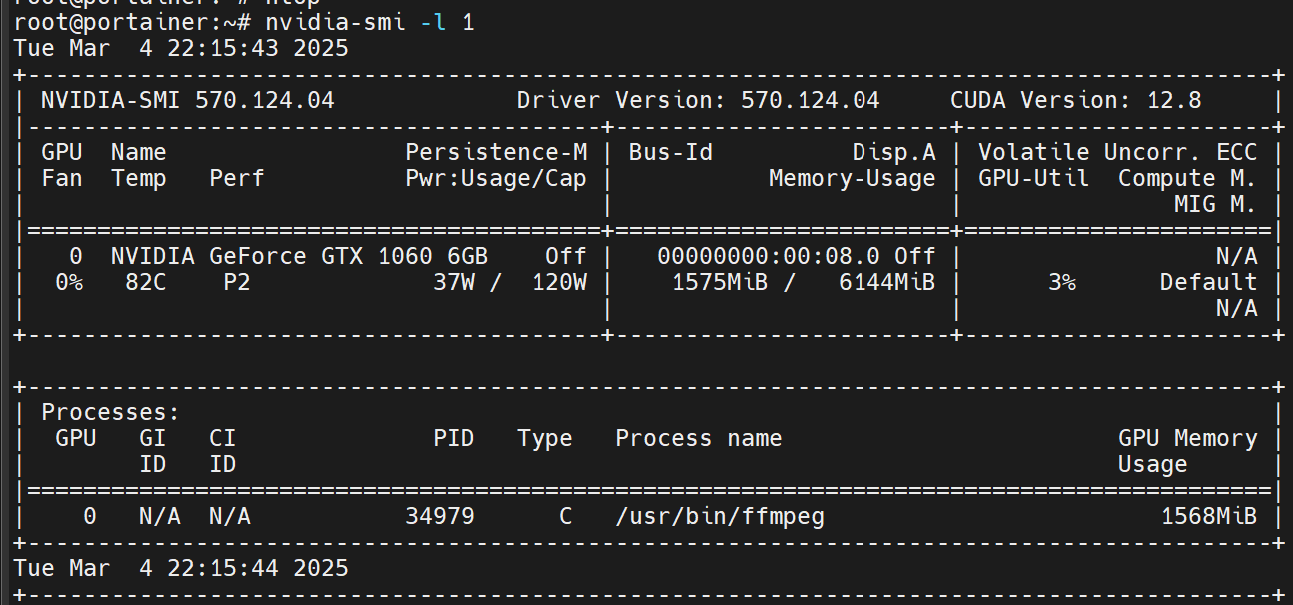The height and width of the screenshot is (605, 1293).
Task: Click the 'Persistence-M' column header
Action: [496, 152]
